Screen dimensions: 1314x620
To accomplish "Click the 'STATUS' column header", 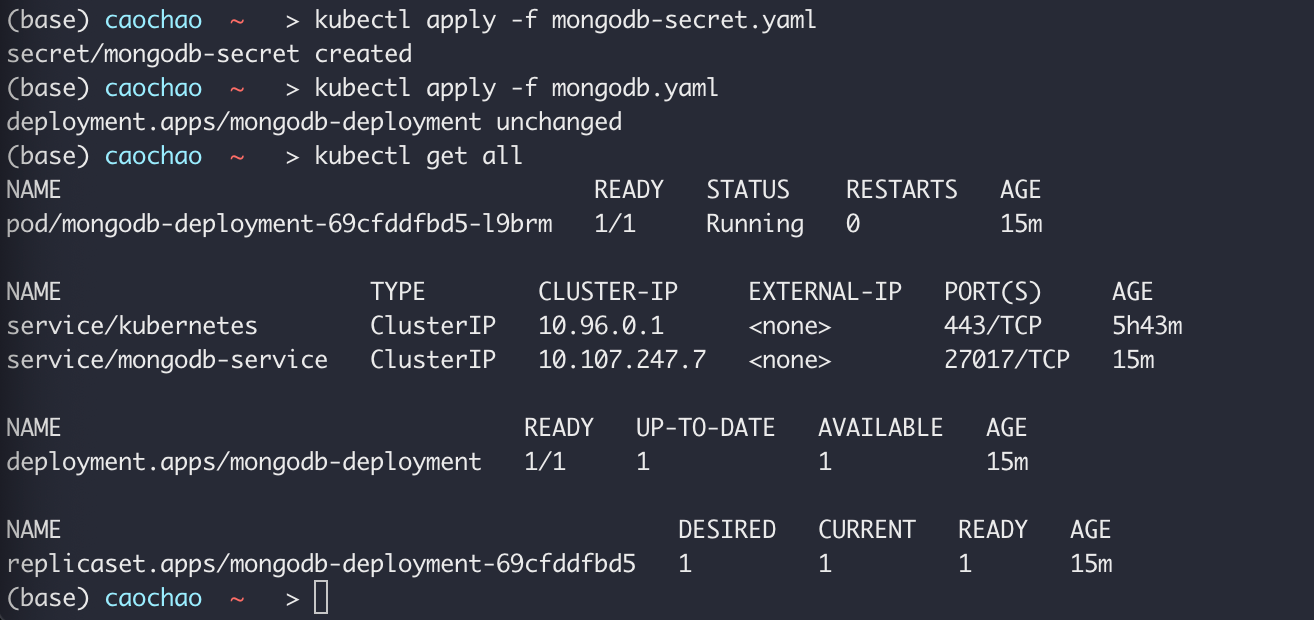I will tap(748, 190).
